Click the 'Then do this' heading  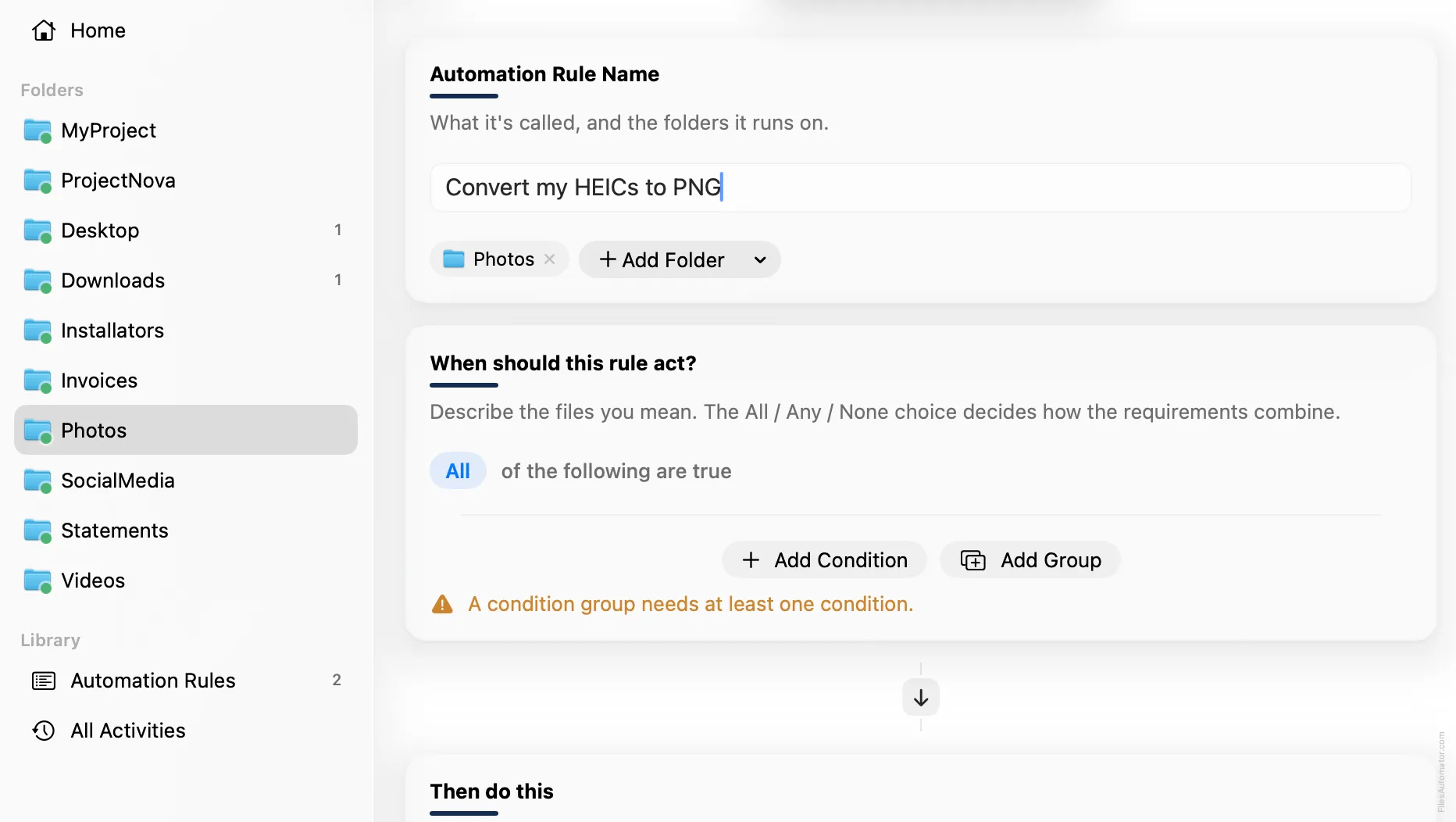tap(491, 792)
